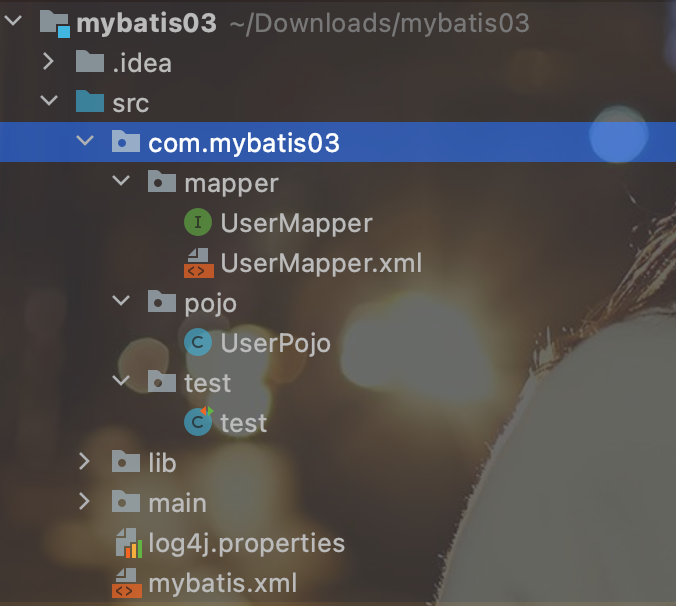Viewport: 676px width, 606px height.
Task: Click the runnable test class icon
Action: [198, 422]
